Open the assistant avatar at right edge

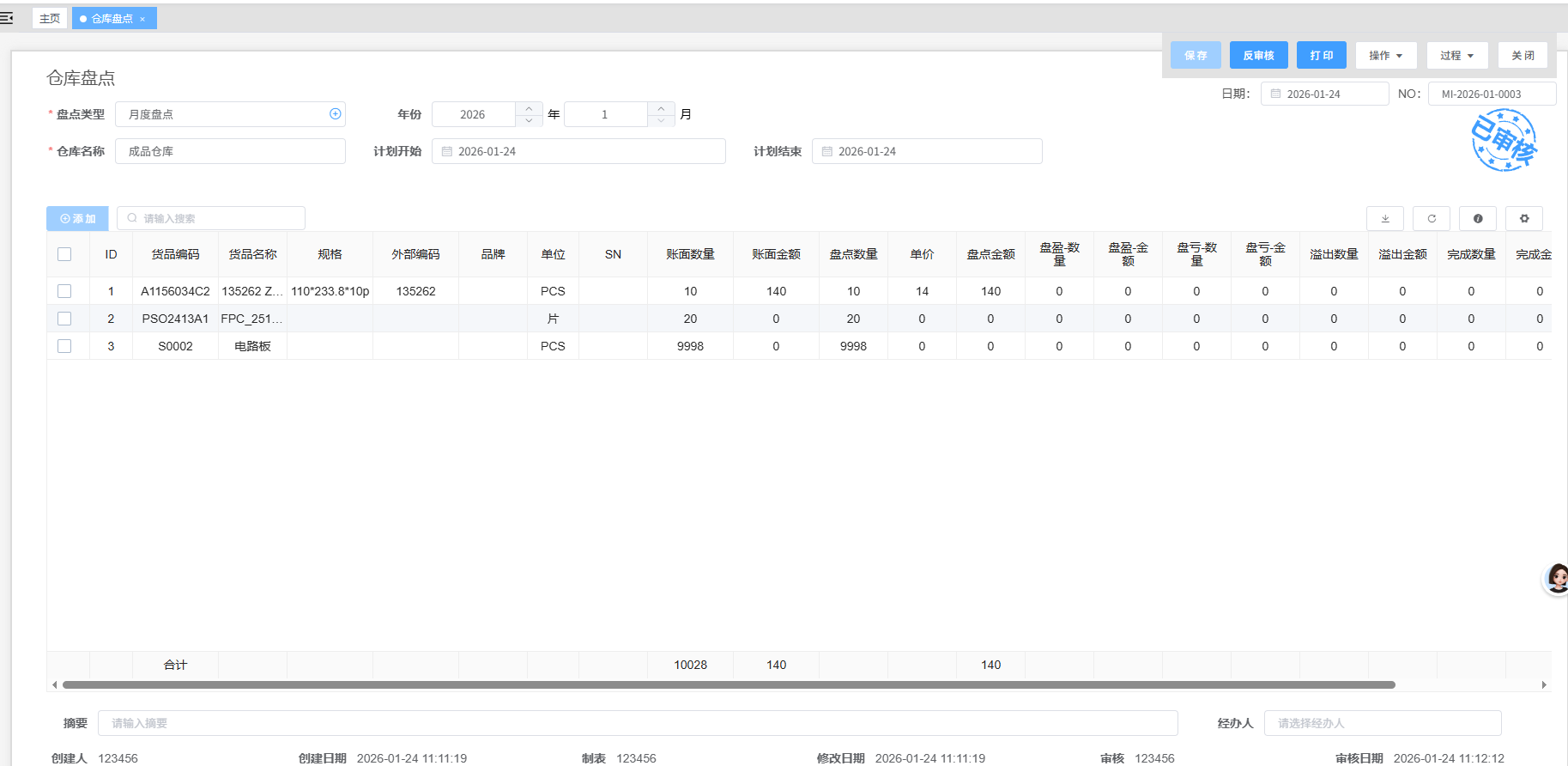pyautogui.click(x=1557, y=578)
